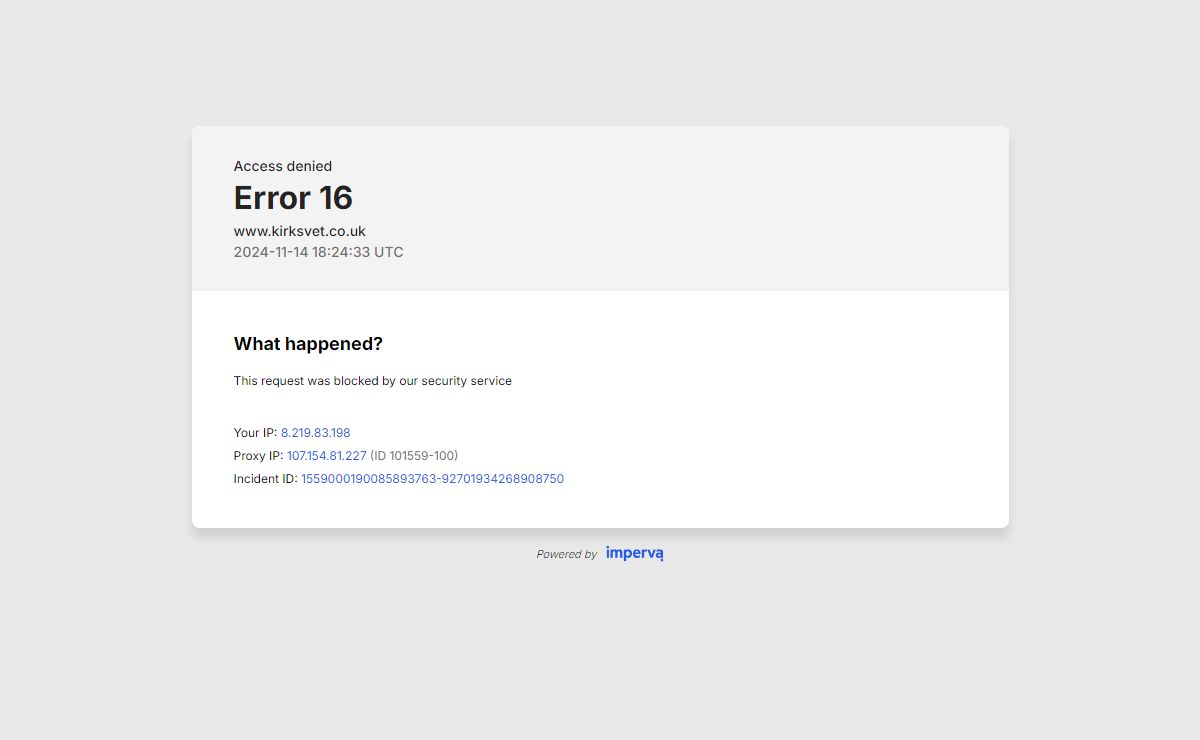
Task: Click the Powered by text
Action: coord(566,554)
